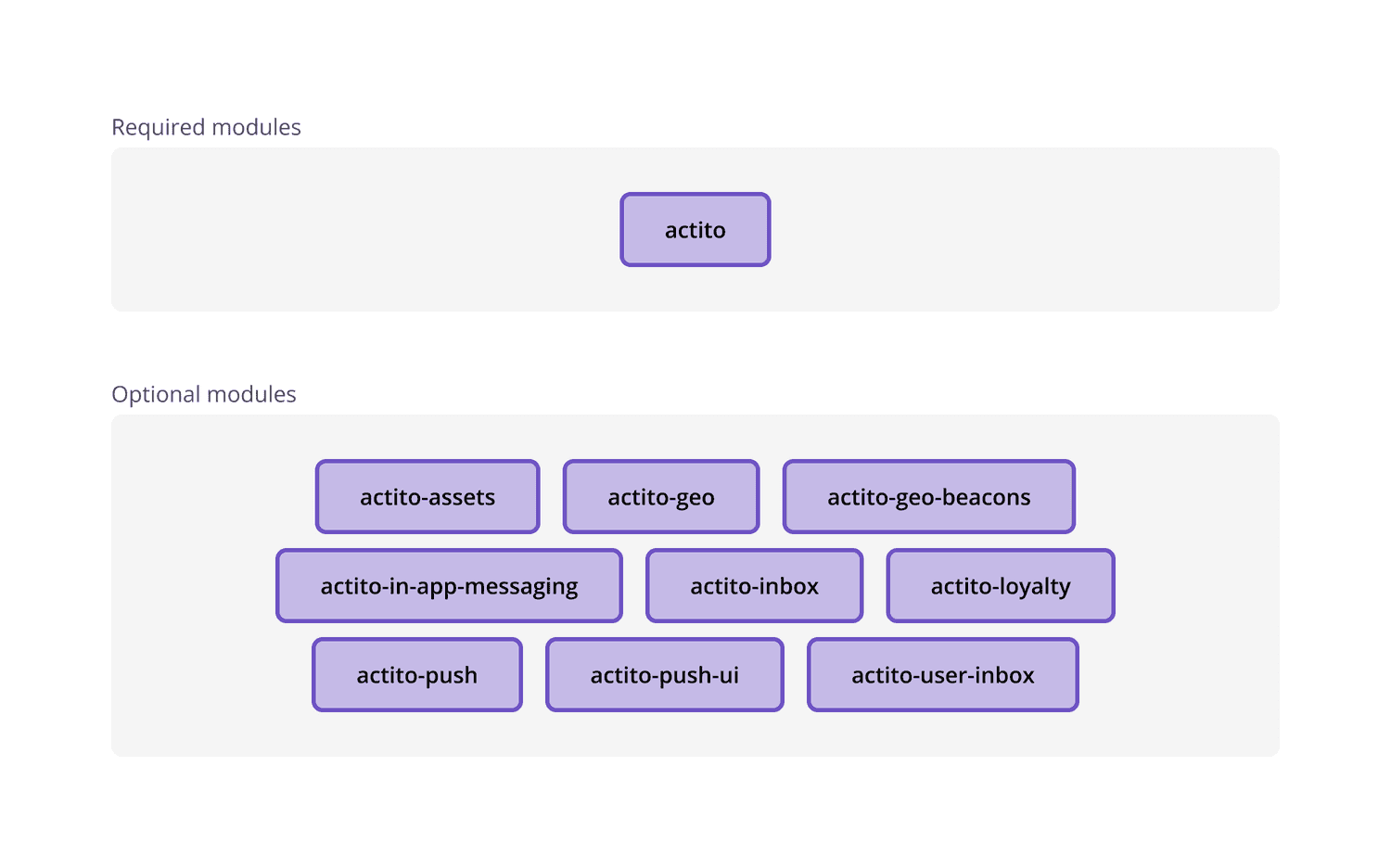Pick the actito-loyalty module

pyautogui.click(x=1001, y=586)
